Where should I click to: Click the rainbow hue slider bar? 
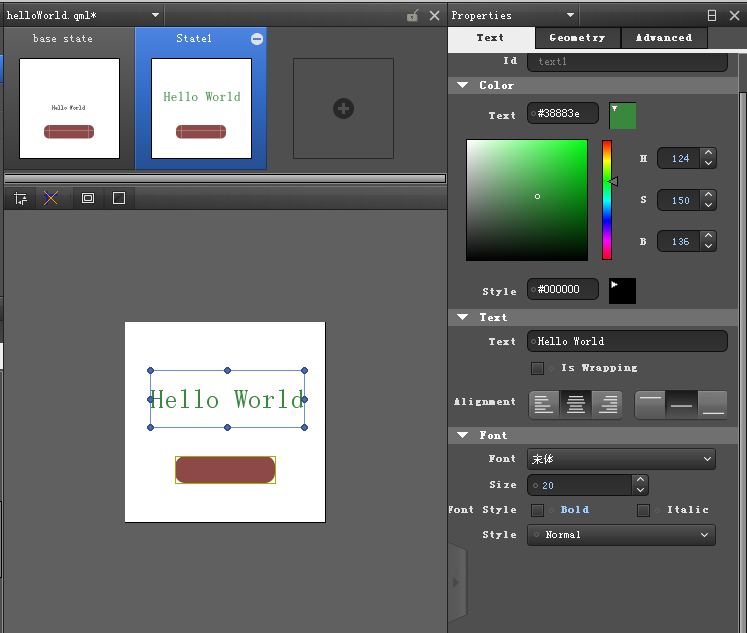(x=607, y=200)
